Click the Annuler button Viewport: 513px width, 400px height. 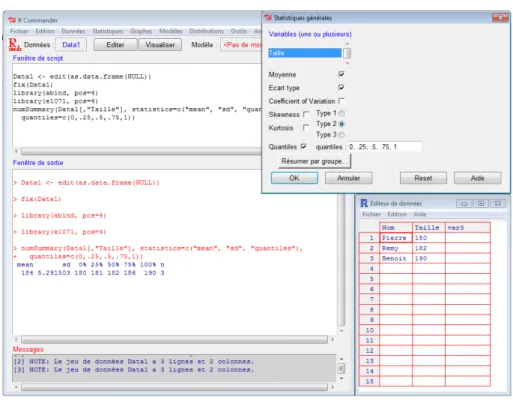pos(348,178)
